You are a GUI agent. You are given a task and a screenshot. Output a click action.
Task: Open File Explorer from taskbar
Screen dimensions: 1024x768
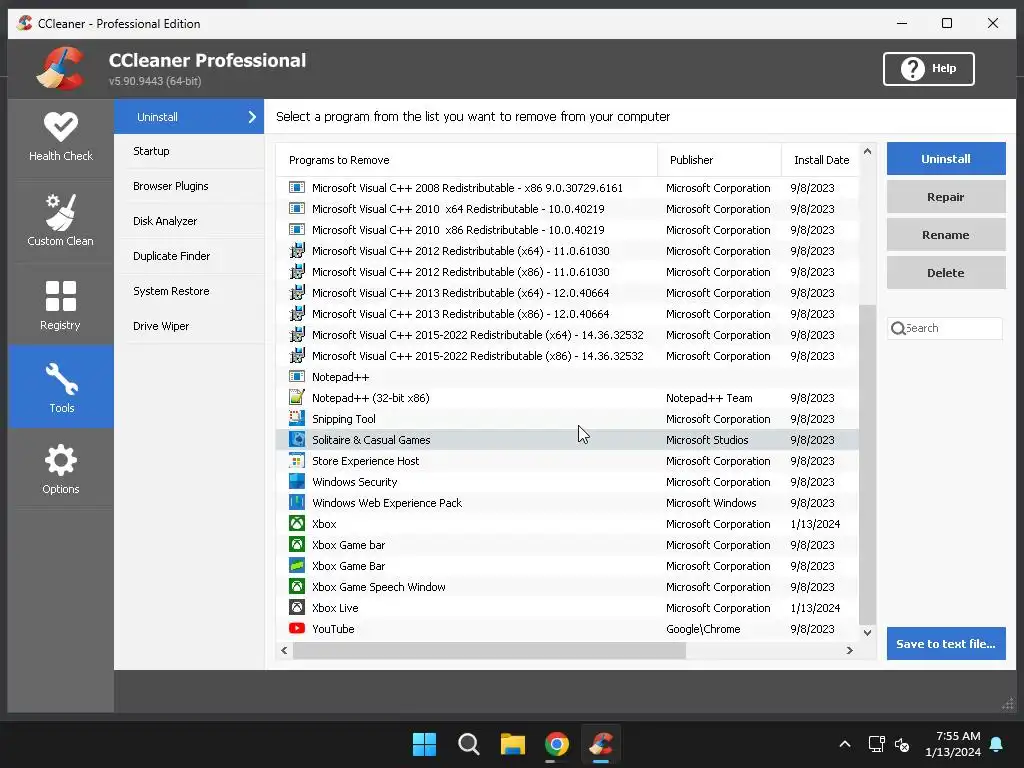513,744
